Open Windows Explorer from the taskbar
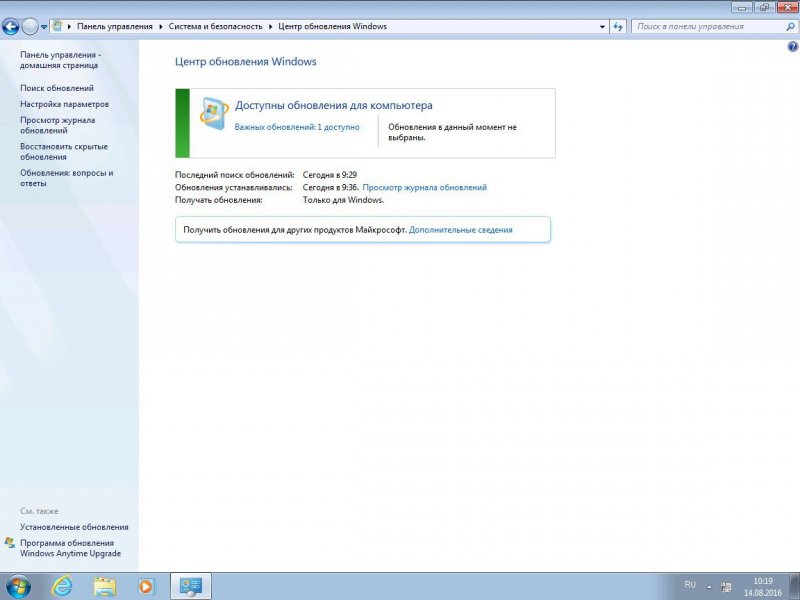The image size is (800, 600). [x=104, y=586]
